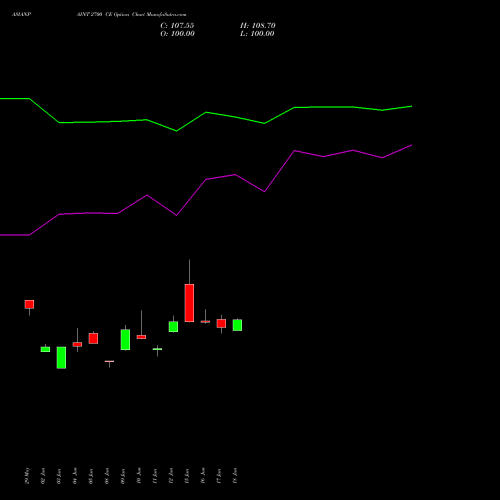Select the 29 May date label
This screenshot has height=500, width=500.
click(x=27, y=476)
